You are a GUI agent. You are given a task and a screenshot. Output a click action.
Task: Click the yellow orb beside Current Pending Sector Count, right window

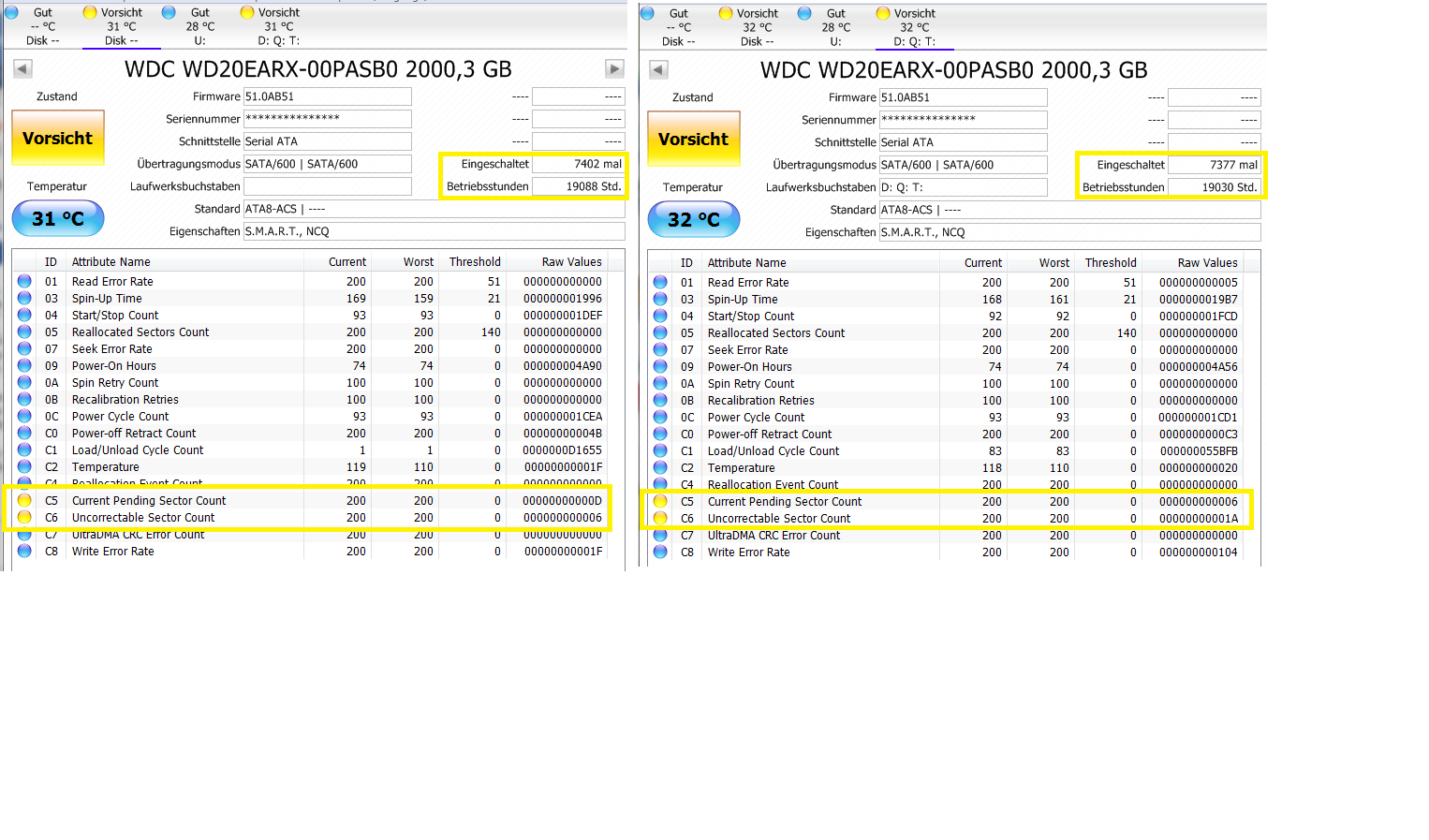(x=660, y=501)
